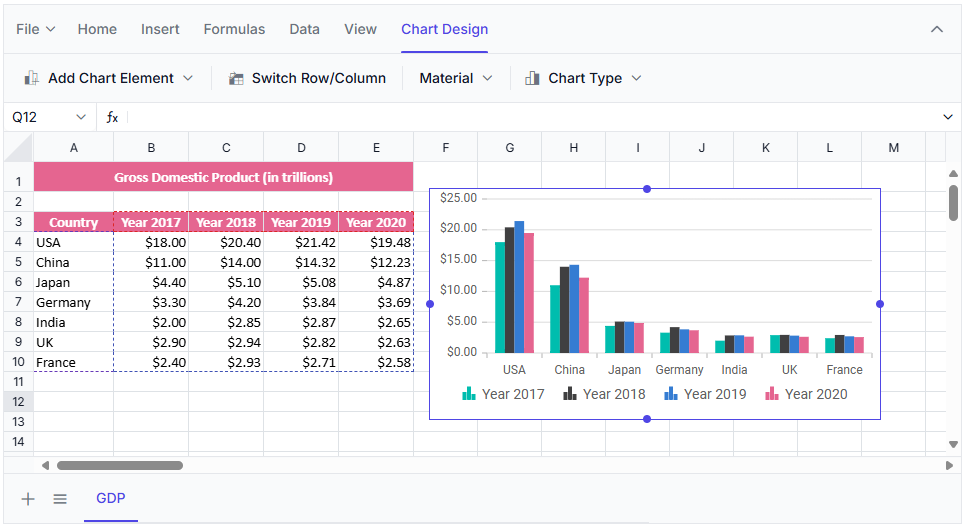The height and width of the screenshot is (528, 968).
Task: Click the Switch Row/Column icon
Action: pos(236,78)
